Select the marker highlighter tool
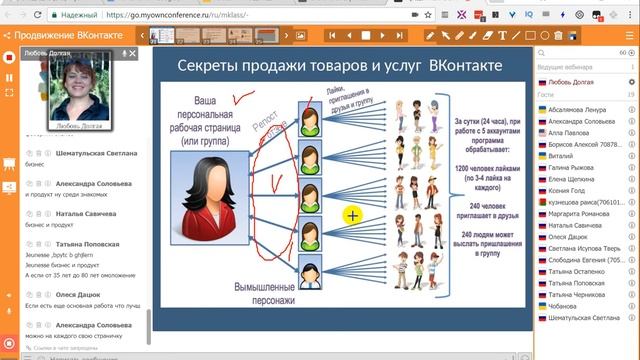Image resolution: width=640 pixels, height=360 pixels. click(x=459, y=36)
